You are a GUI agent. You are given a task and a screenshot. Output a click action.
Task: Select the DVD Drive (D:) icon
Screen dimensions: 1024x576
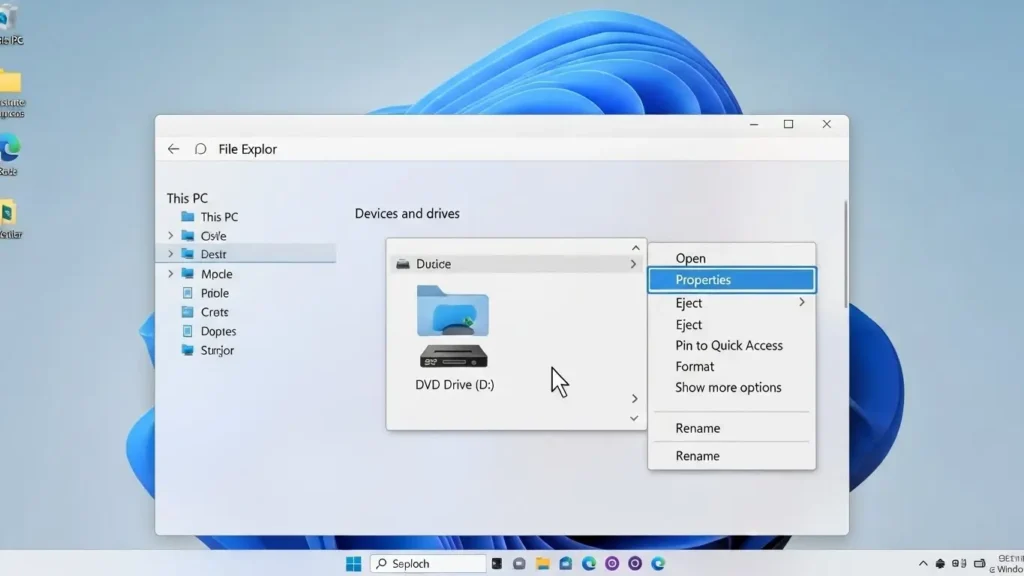[x=452, y=360]
